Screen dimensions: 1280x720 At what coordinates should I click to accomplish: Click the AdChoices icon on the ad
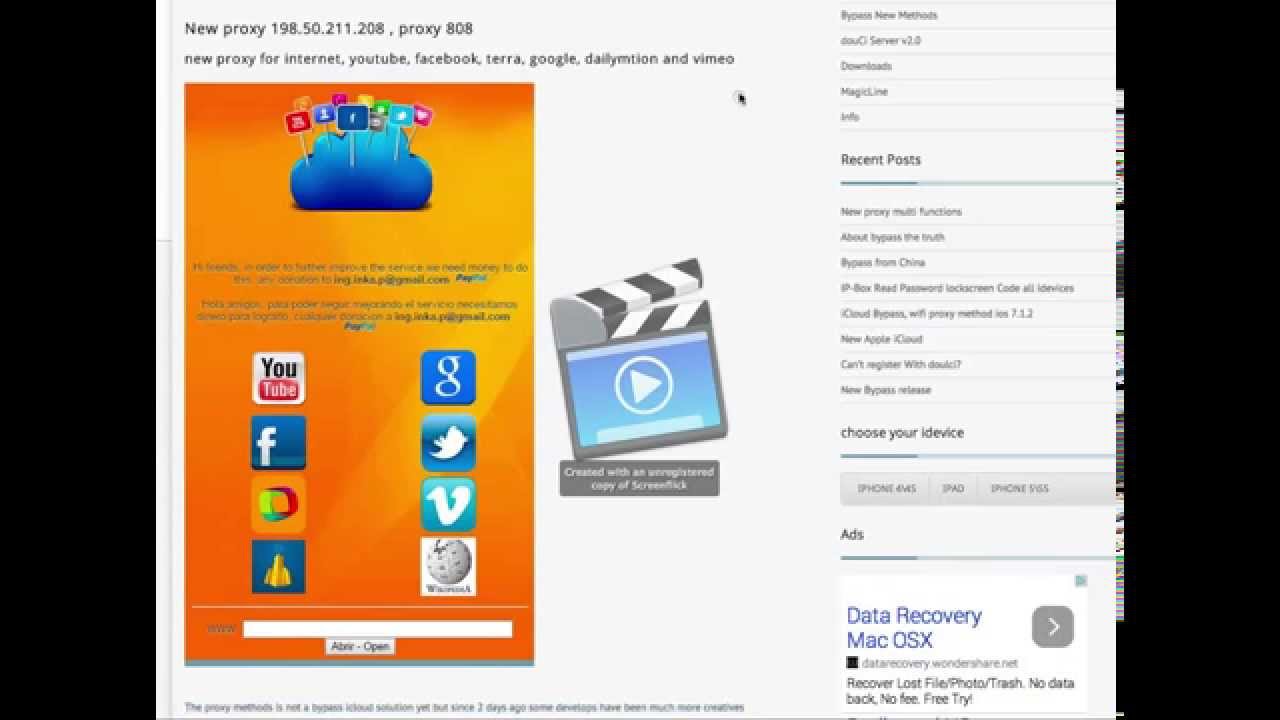(x=1081, y=581)
